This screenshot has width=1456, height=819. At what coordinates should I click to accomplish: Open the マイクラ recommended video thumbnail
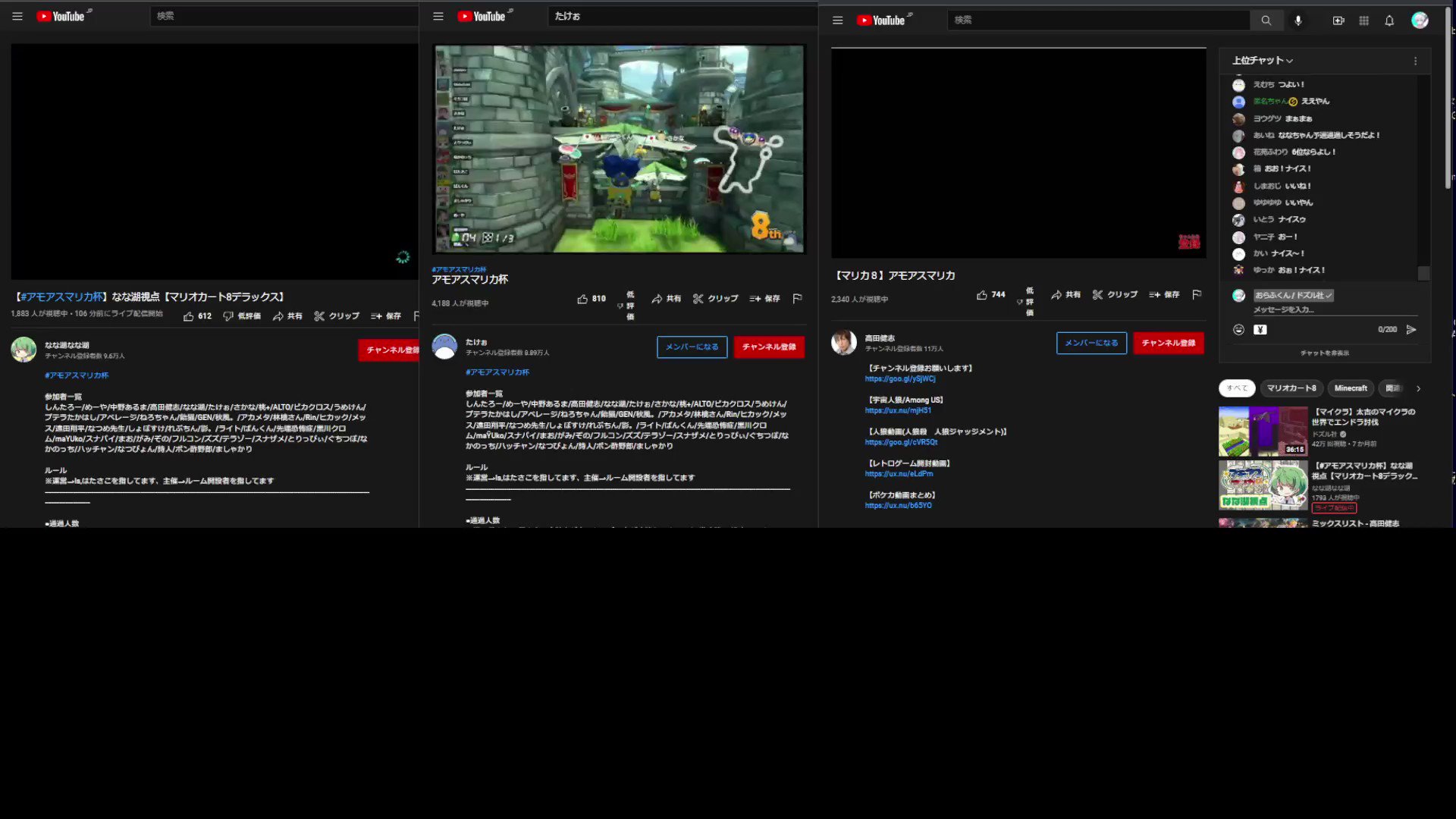pyautogui.click(x=1262, y=431)
